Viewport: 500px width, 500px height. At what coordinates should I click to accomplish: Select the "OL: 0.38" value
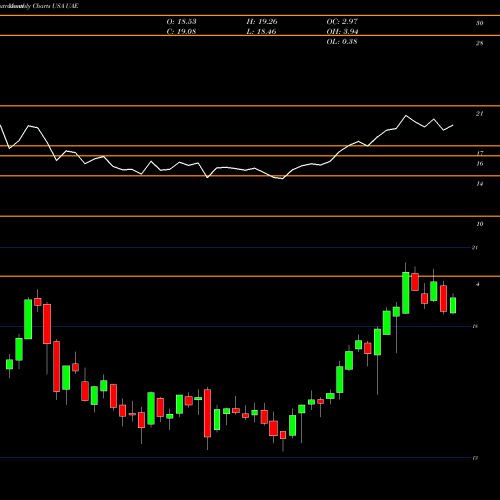pos(342,42)
